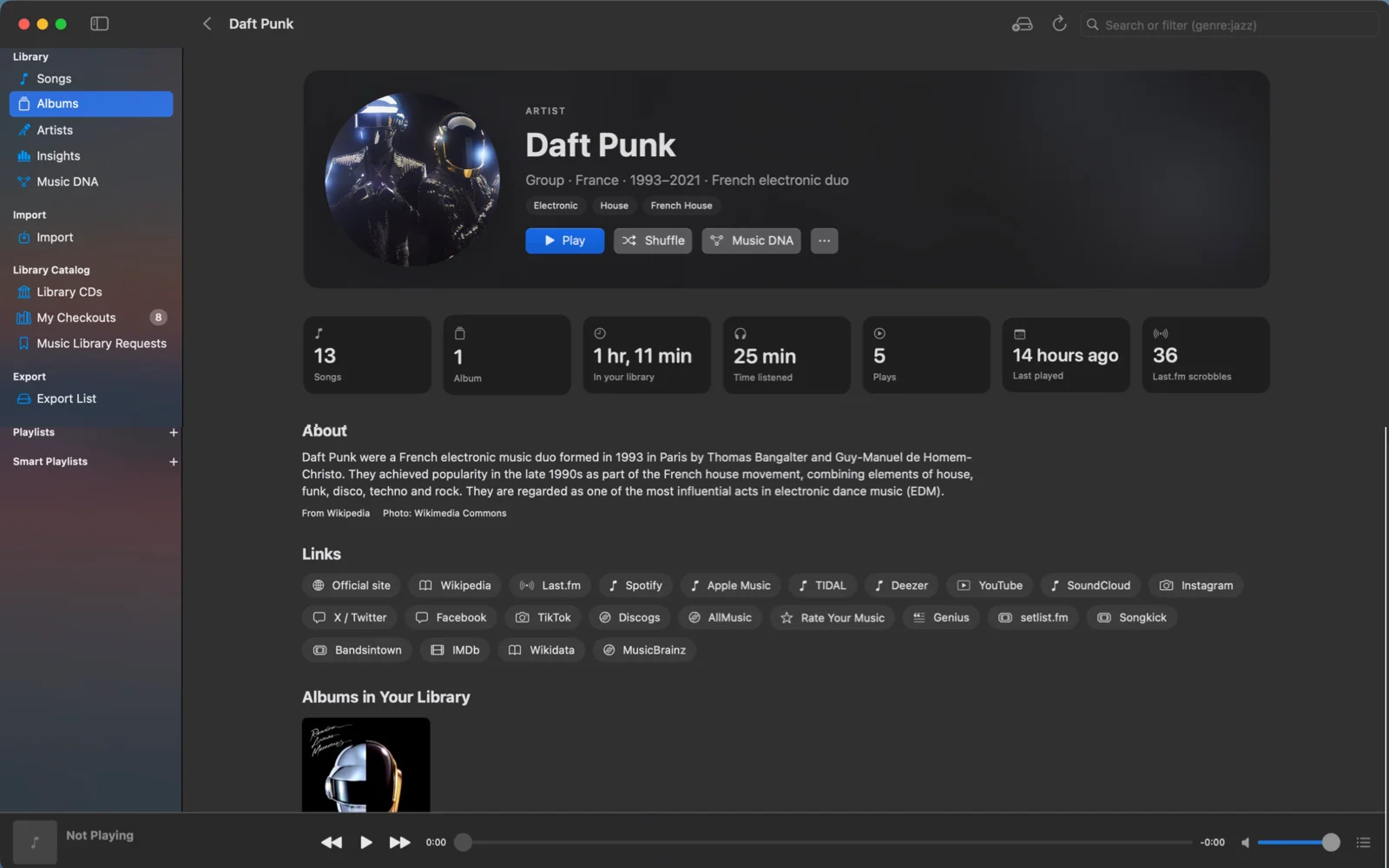Screen dimensions: 1389x868
Task: Refresh library with the reload icon
Action: coord(1059,24)
